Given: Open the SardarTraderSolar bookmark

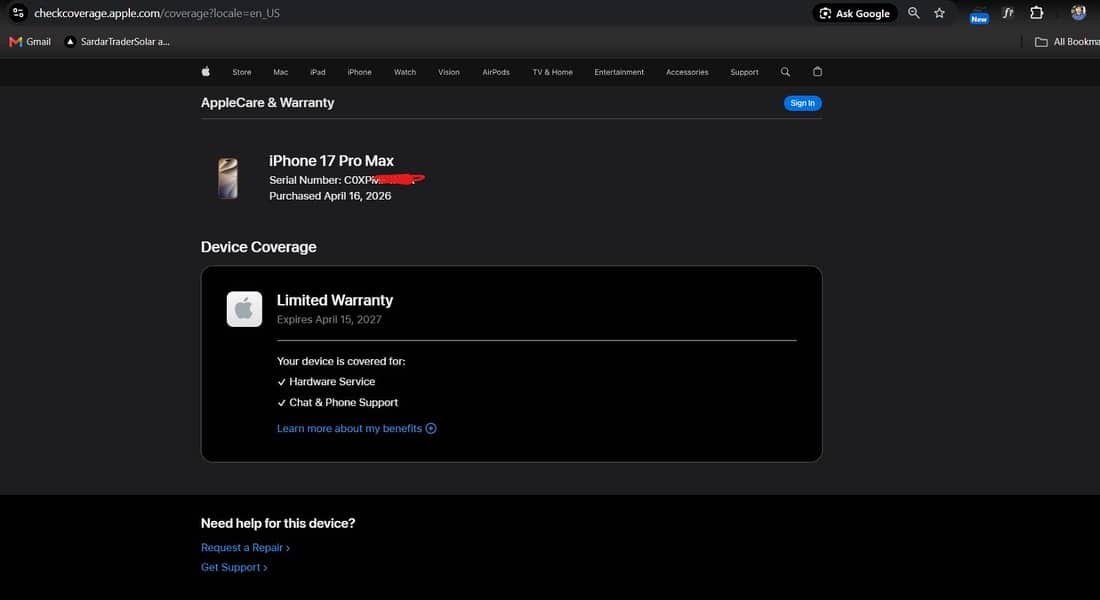Looking at the screenshot, I should pos(117,41).
